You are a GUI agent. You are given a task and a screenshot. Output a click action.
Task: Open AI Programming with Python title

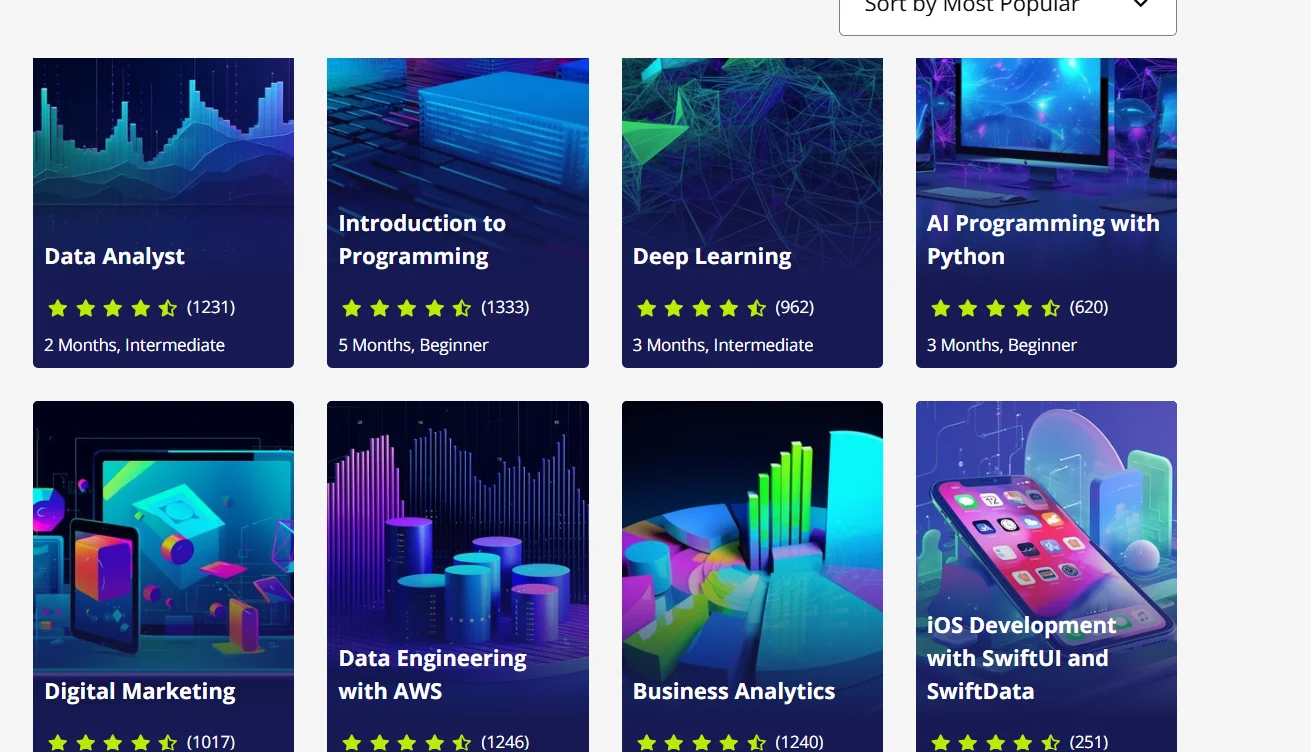point(1043,240)
